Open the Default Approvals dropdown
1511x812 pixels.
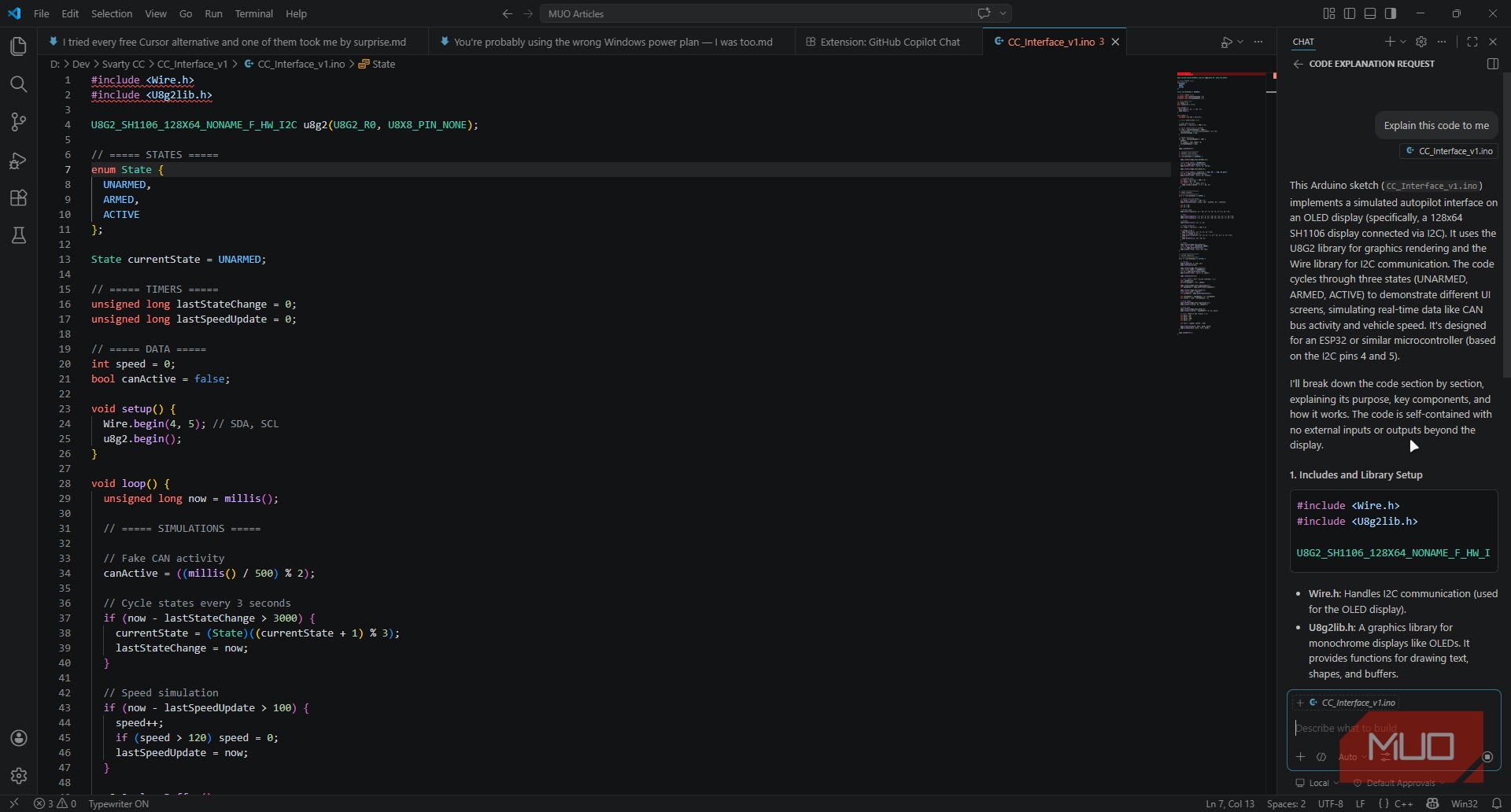click(1399, 783)
